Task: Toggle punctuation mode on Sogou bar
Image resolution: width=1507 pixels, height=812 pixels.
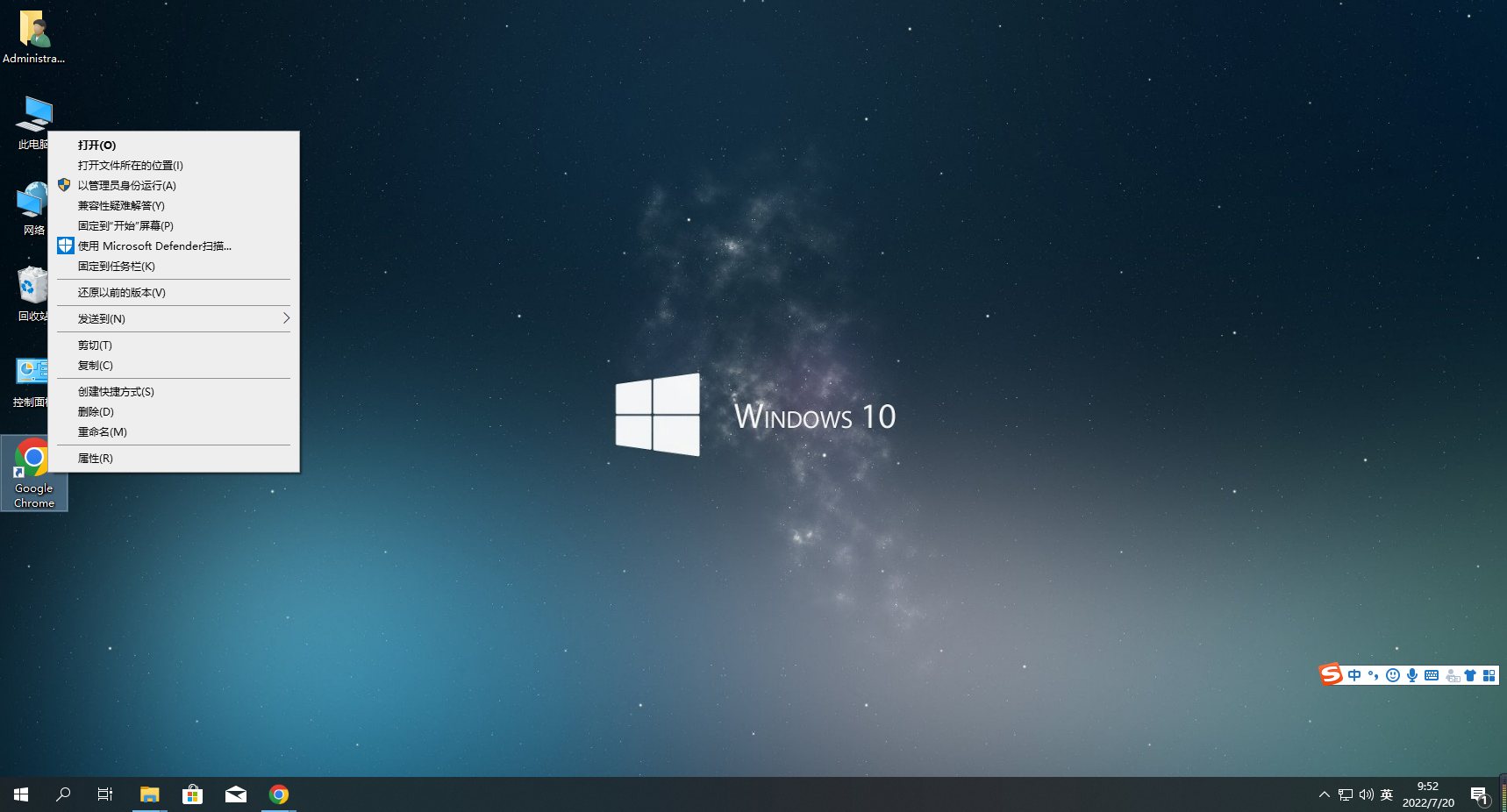Action: (1374, 675)
